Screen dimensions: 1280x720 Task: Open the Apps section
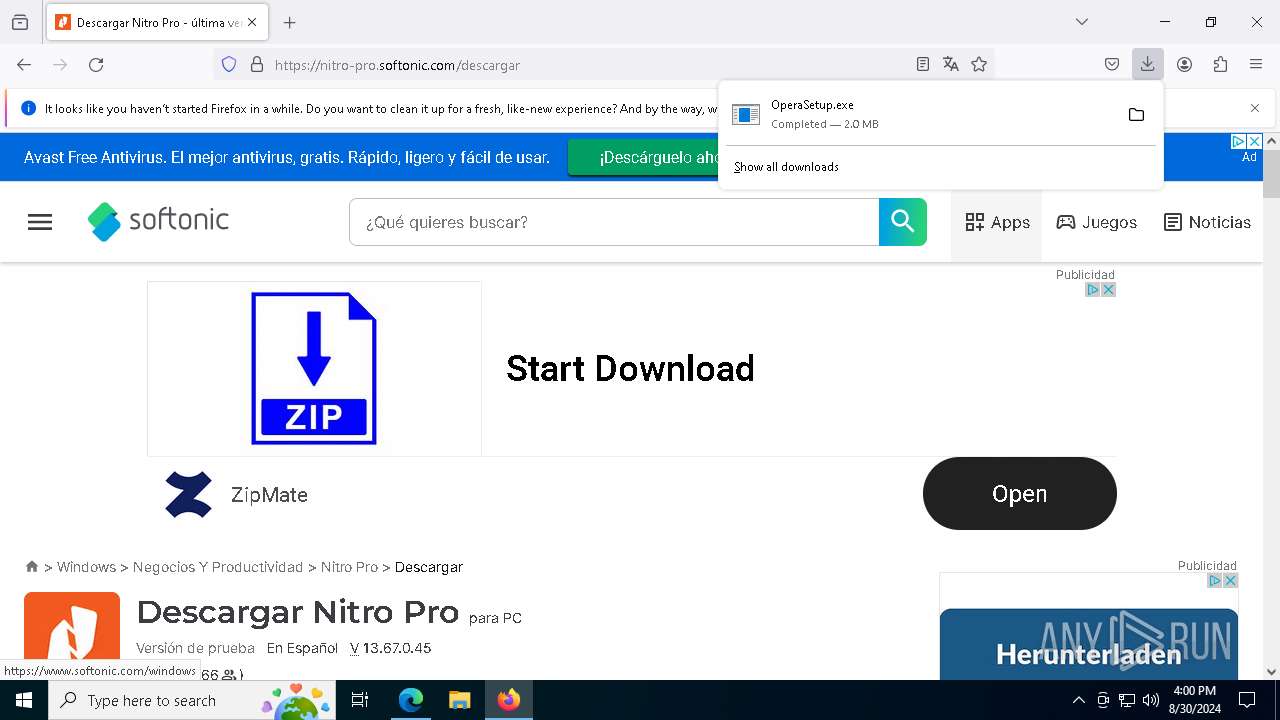pos(997,222)
